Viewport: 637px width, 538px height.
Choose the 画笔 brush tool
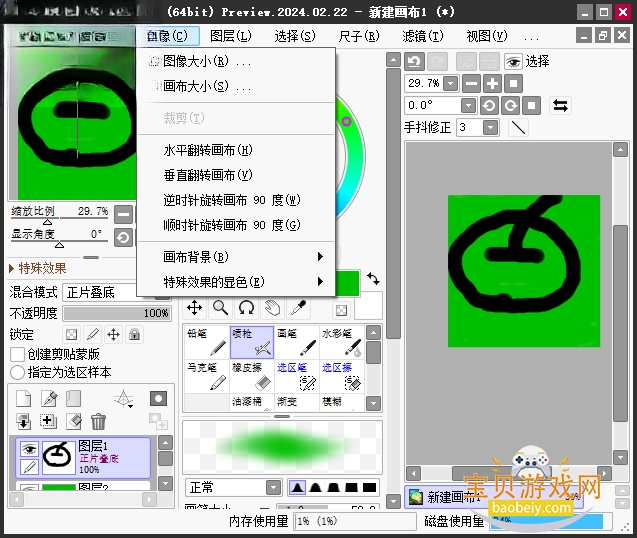pyautogui.click(x=297, y=342)
